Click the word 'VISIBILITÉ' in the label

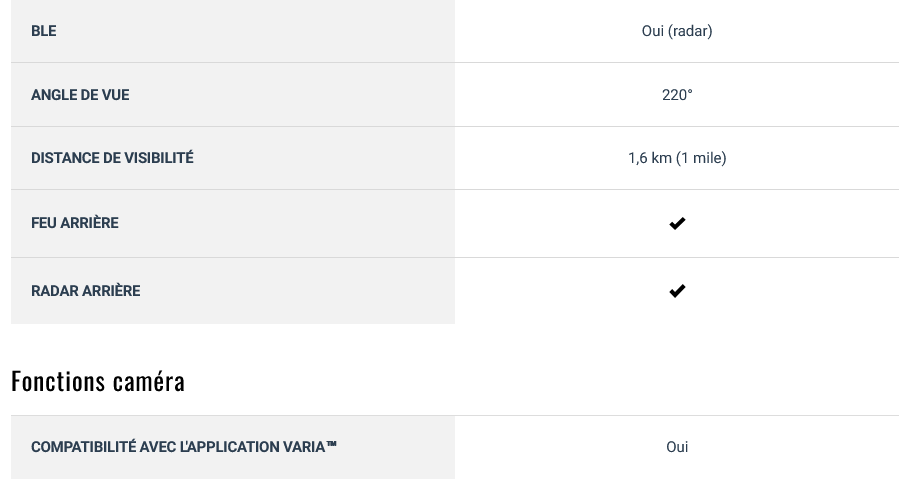[x=157, y=158]
